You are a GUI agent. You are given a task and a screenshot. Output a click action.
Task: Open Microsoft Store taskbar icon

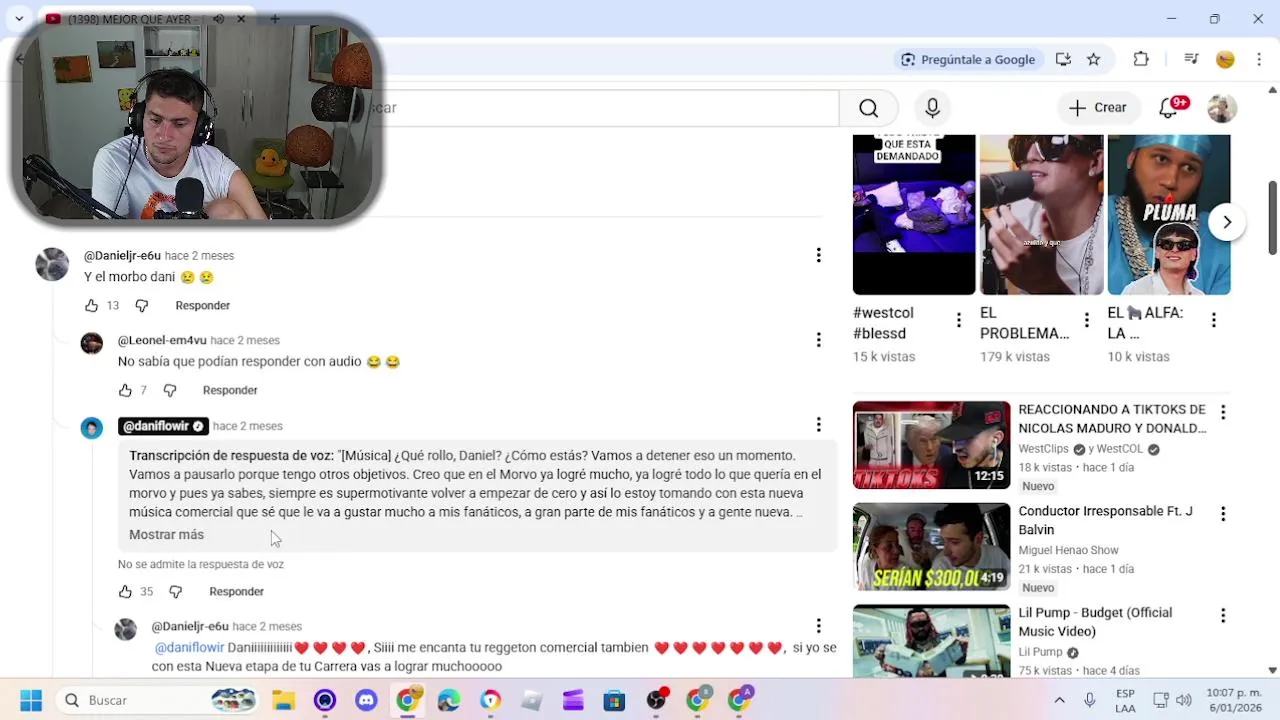[x=614, y=700]
